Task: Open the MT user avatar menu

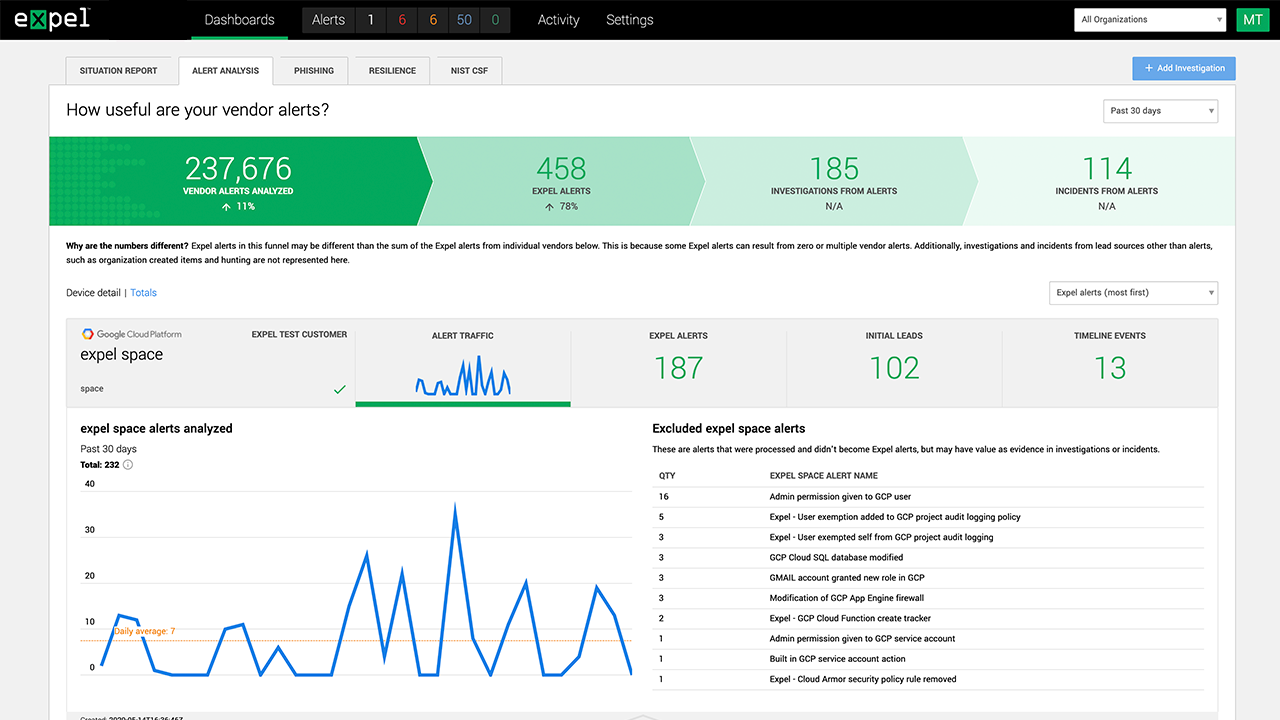Action: (1252, 19)
